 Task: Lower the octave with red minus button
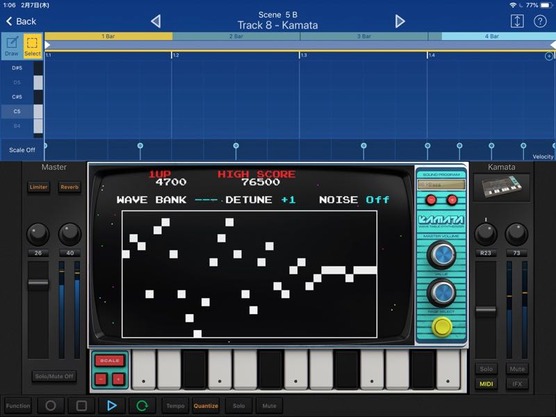(x=101, y=379)
